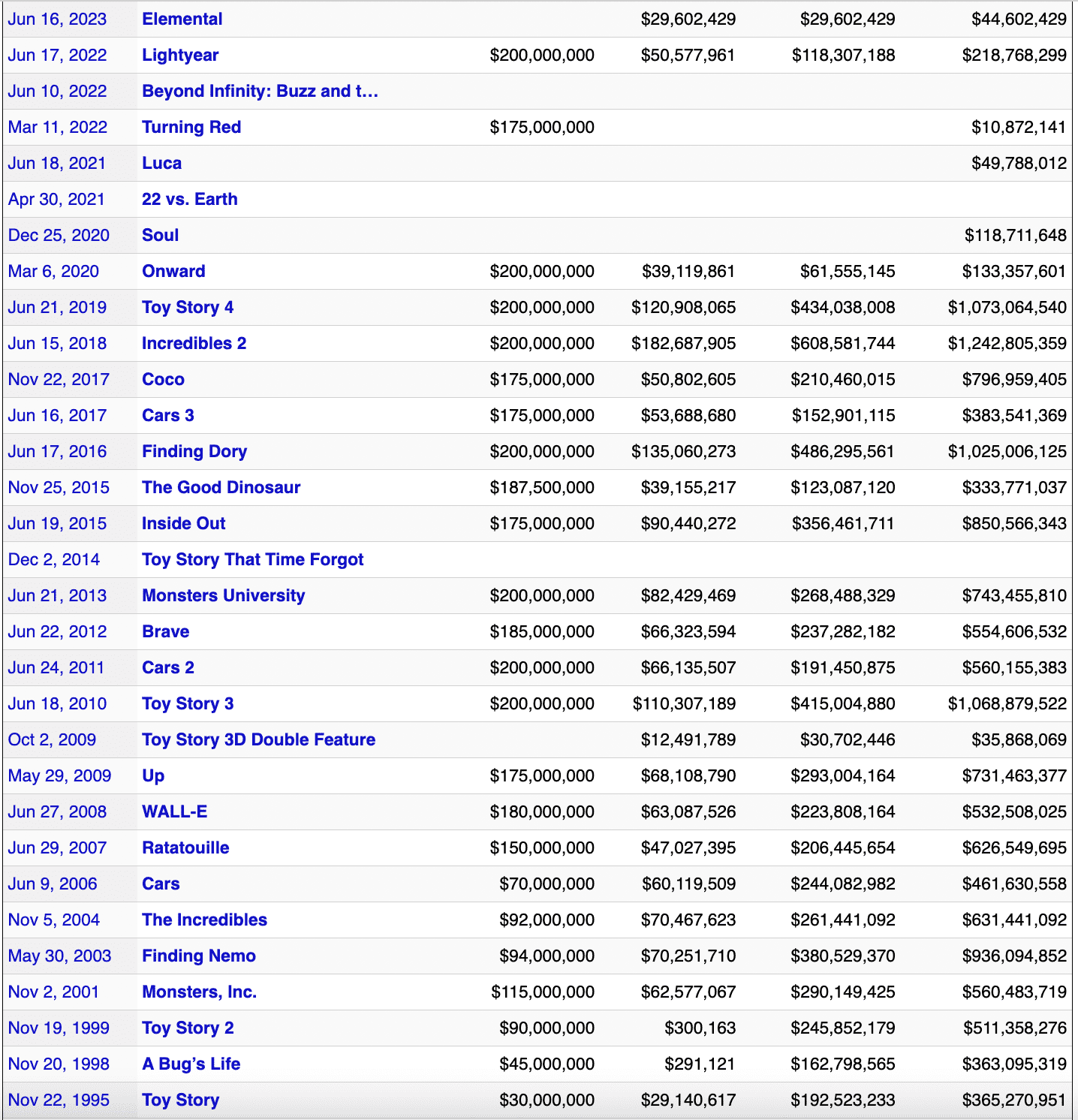Select Toy Story That Time Forgot link
This screenshot has width=1078, height=1120.
253,560
